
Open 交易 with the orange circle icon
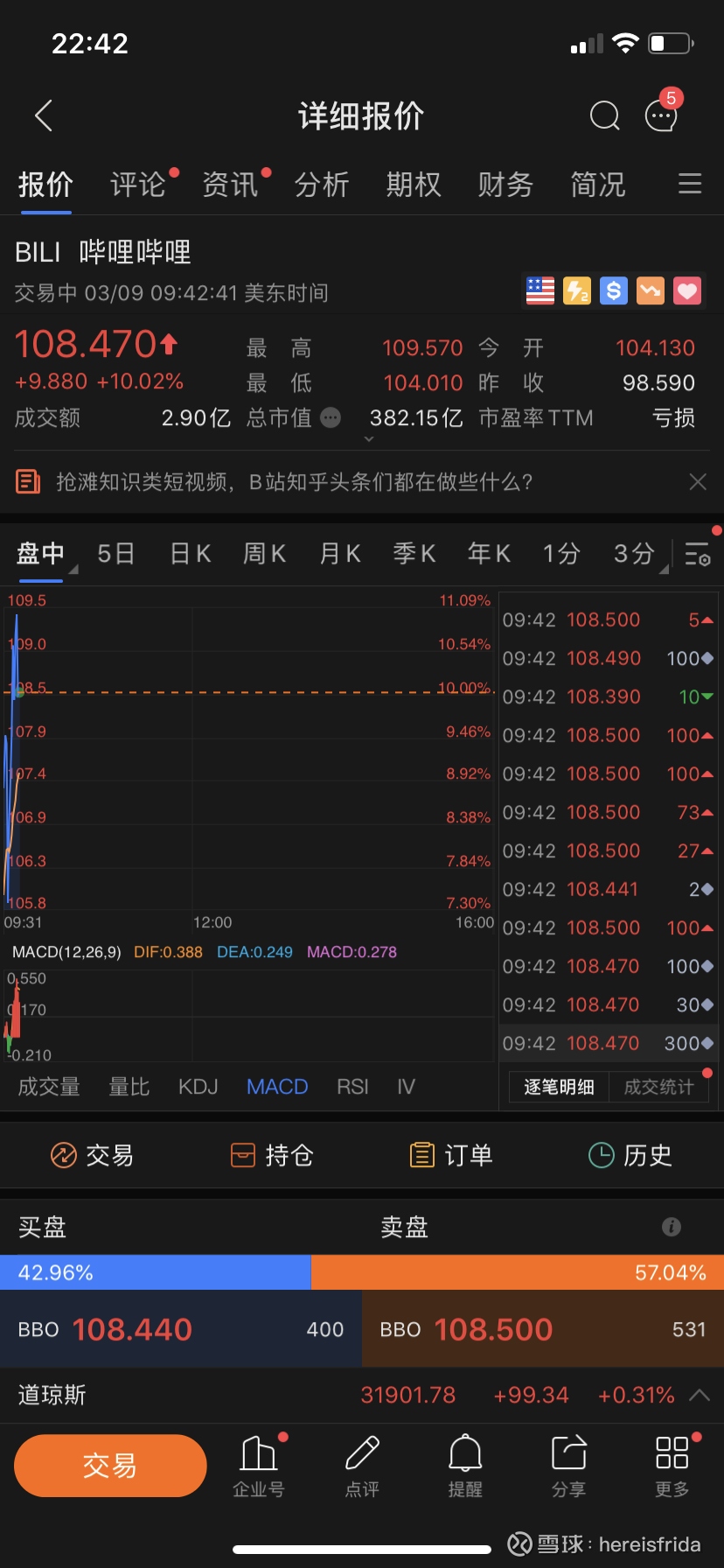coord(92,1156)
